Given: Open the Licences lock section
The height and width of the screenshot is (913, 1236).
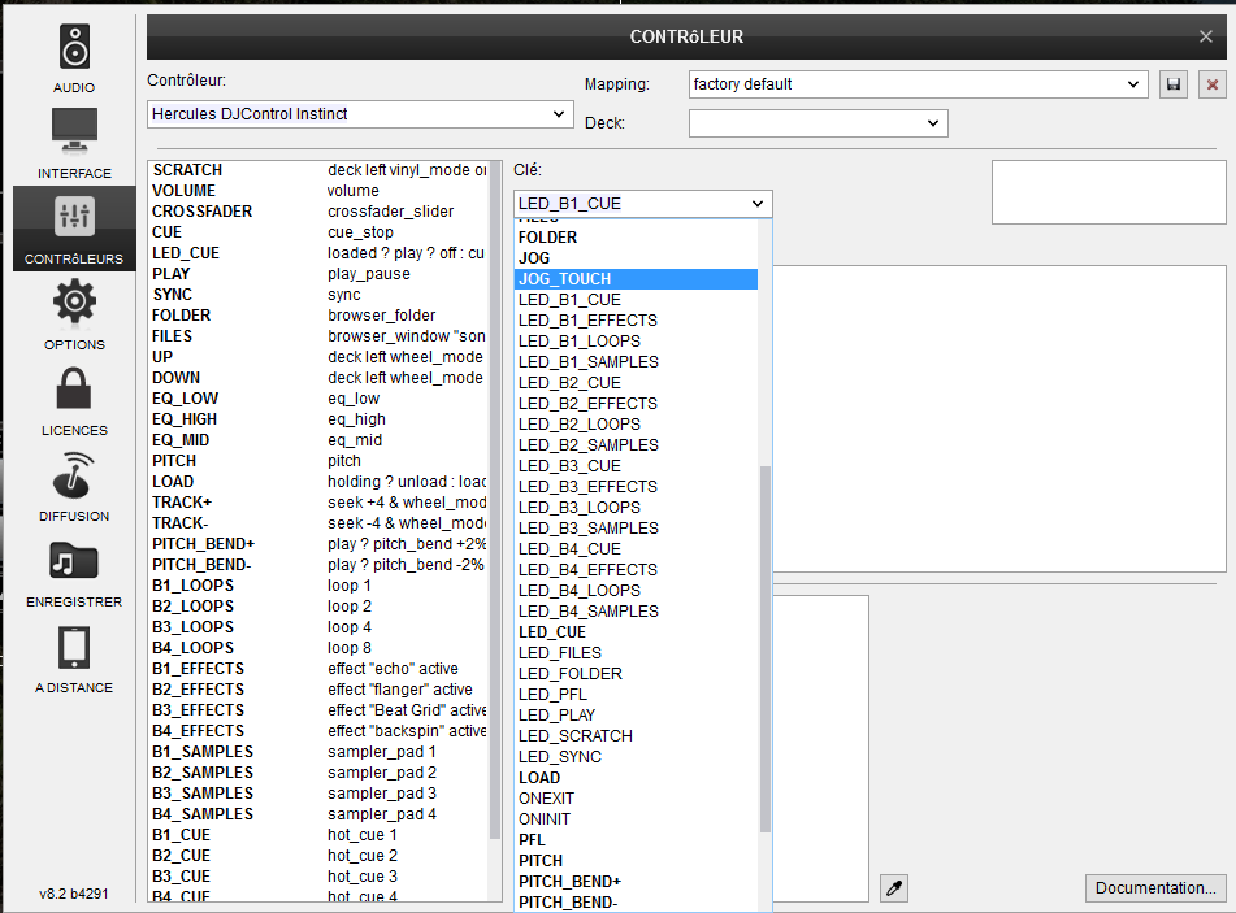Looking at the screenshot, I should 74,401.
